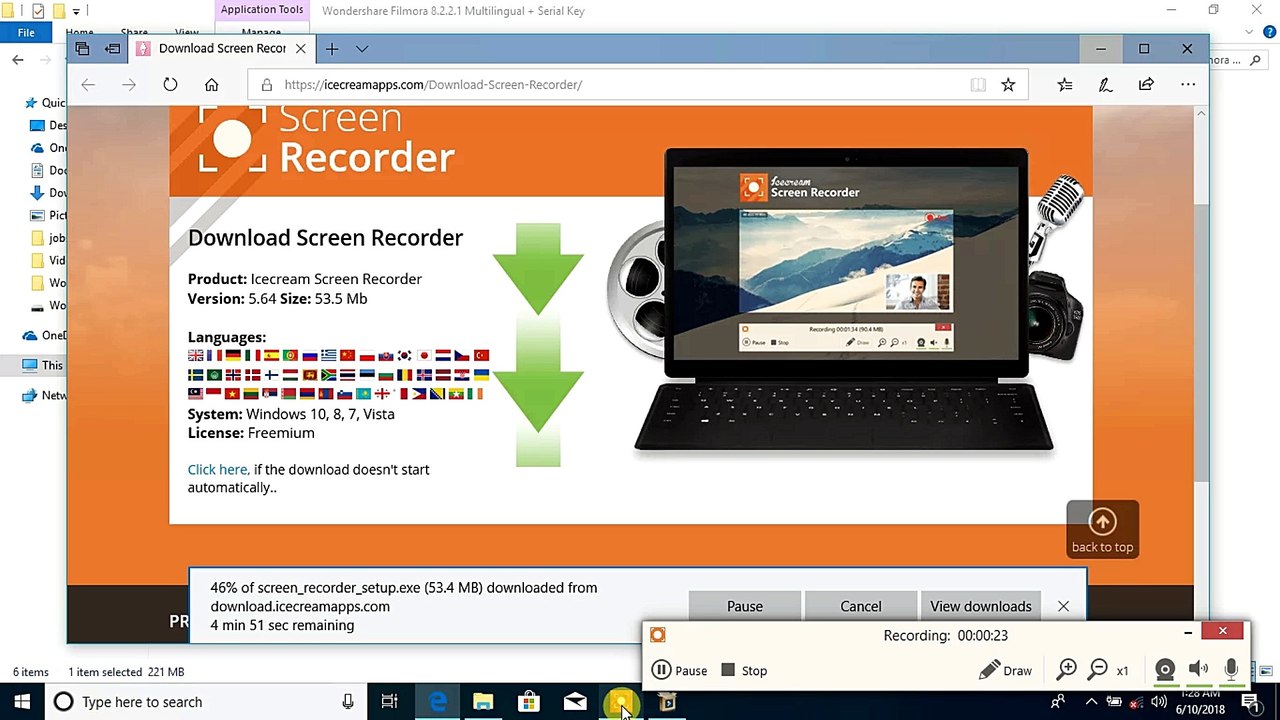The height and width of the screenshot is (720, 1280).
Task: Stop the screen recording
Action: point(744,671)
